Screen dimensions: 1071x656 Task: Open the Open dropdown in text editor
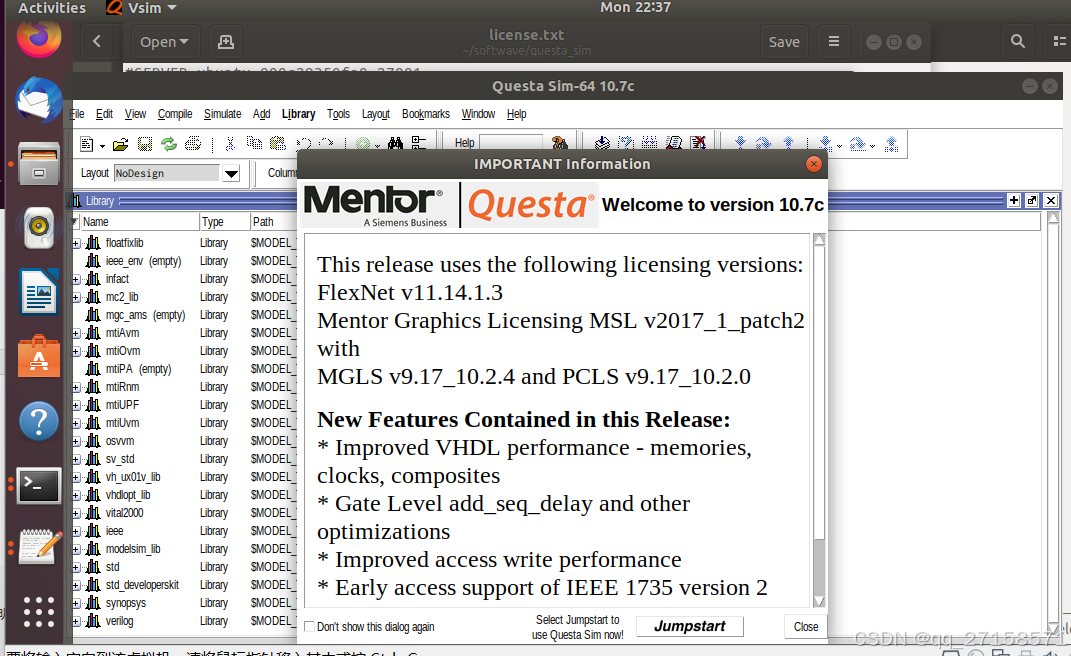point(165,42)
